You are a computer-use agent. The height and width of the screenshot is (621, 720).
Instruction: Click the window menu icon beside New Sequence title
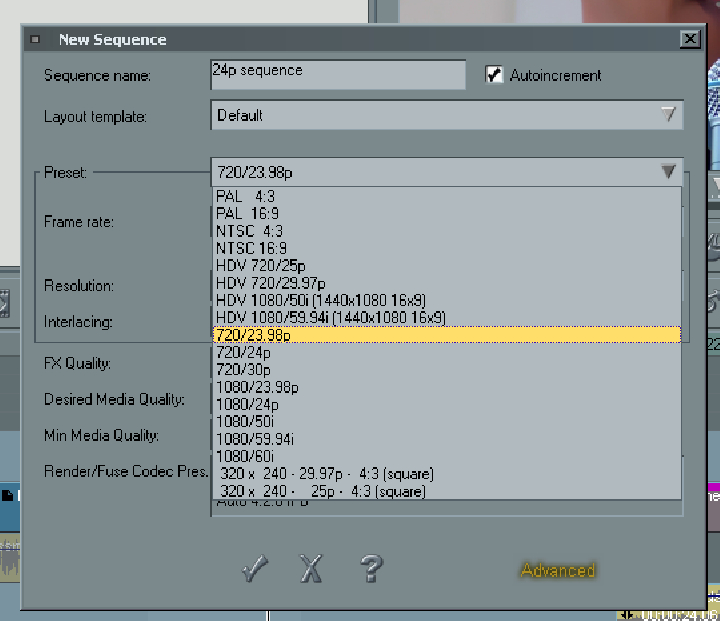pos(35,40)
